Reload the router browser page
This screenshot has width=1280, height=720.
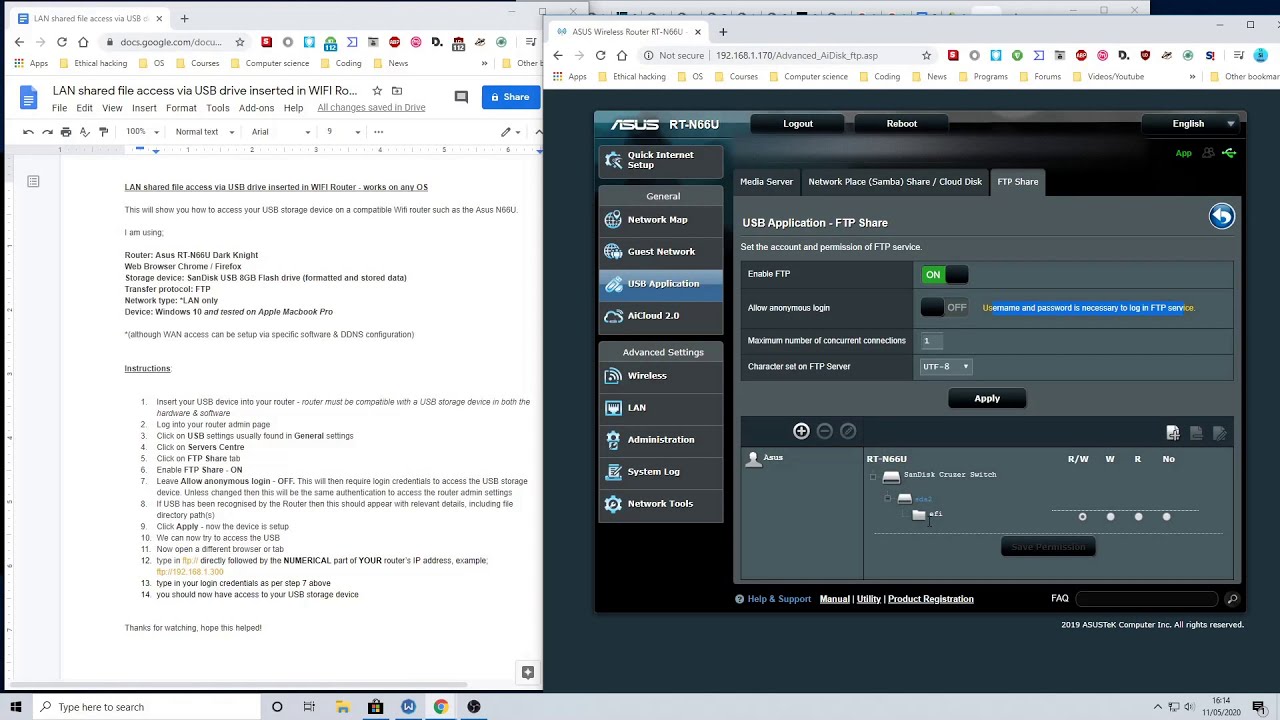click(601, 55)
